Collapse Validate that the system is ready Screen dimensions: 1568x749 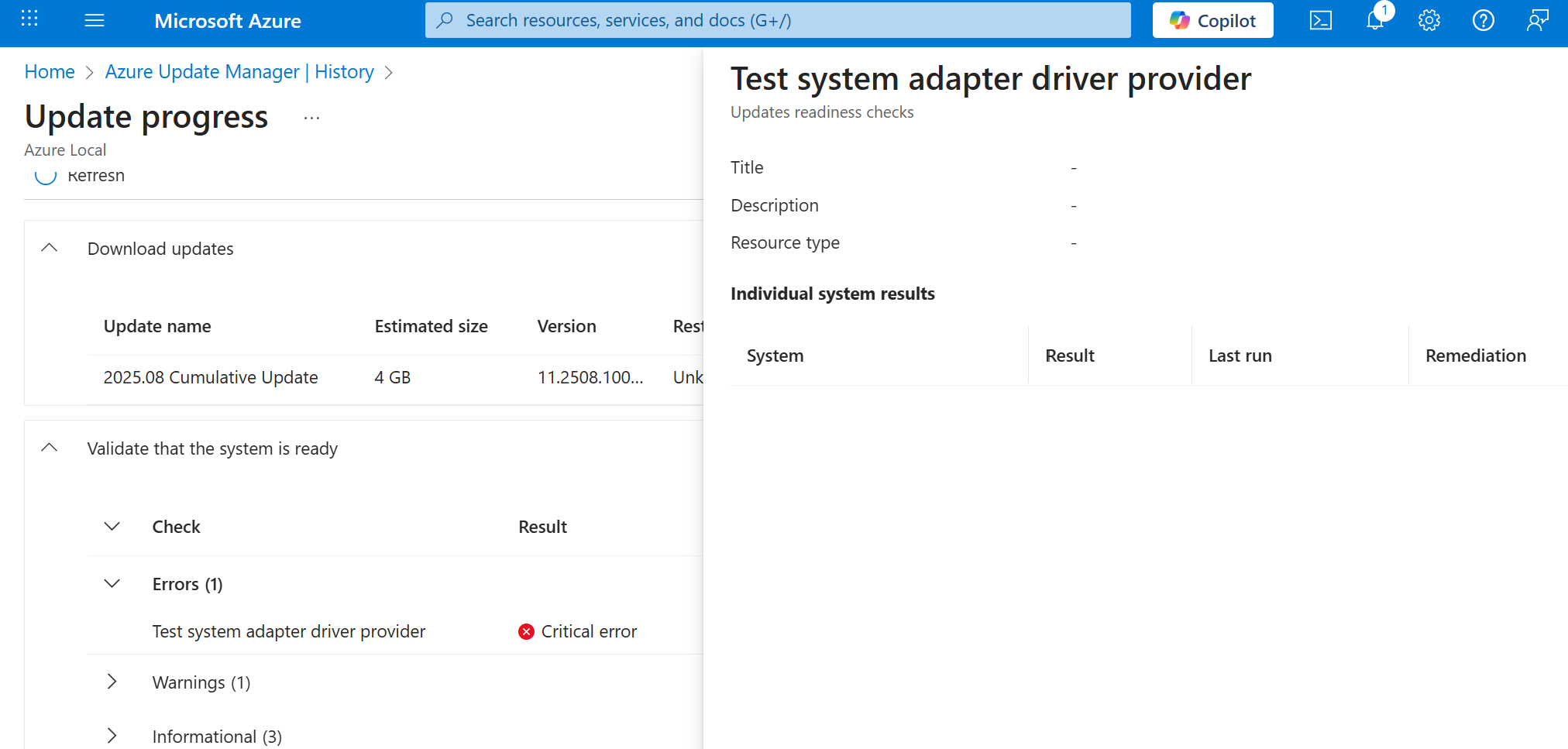coord(50,448)
